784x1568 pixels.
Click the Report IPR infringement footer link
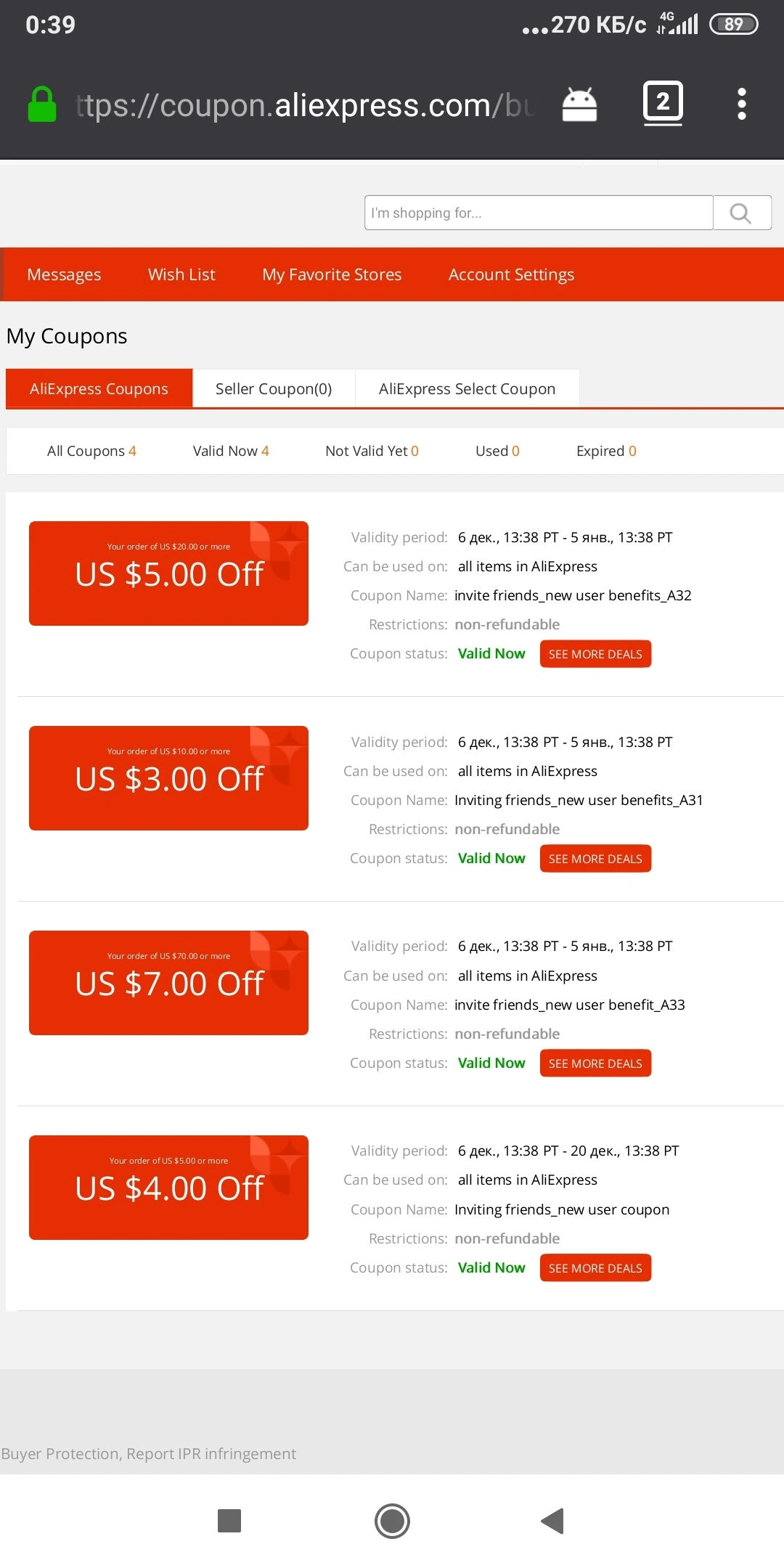point(211,1453)
